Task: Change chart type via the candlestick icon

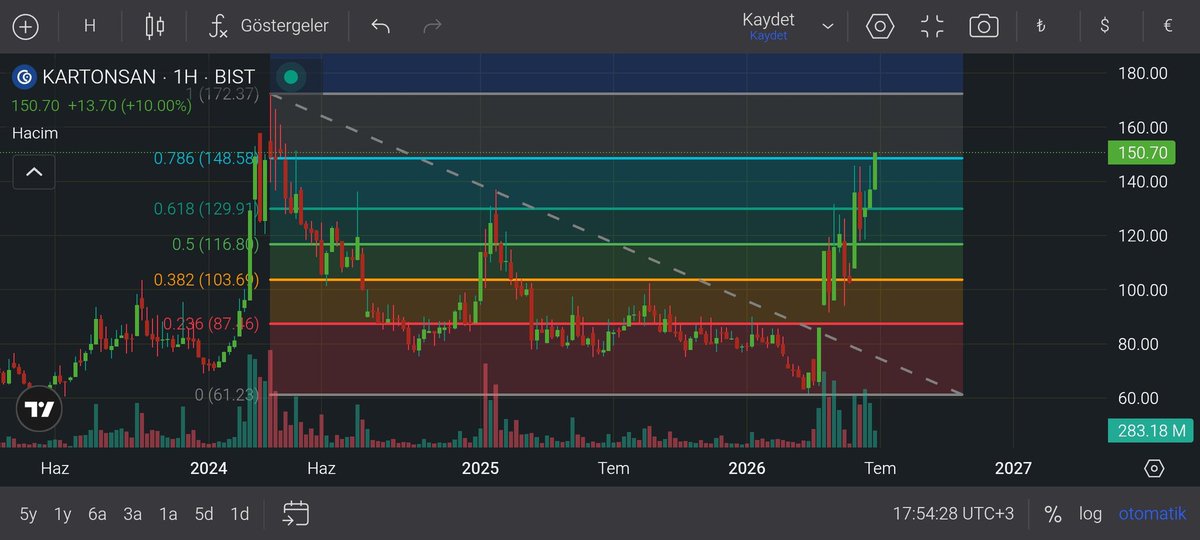Action: coord(154,26)
